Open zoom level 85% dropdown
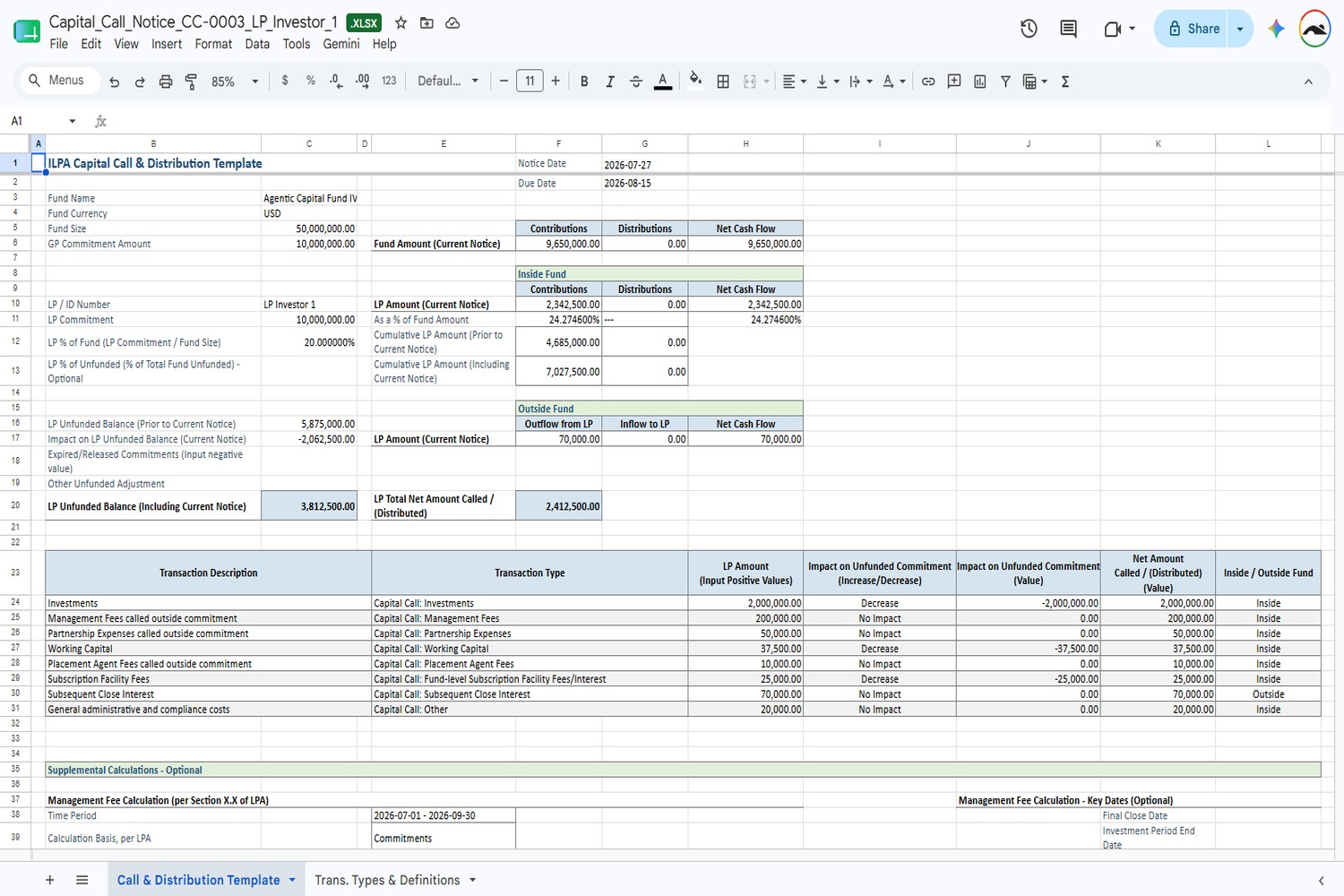The height and width of the screenshot is (896, 1344). point(235,82)
